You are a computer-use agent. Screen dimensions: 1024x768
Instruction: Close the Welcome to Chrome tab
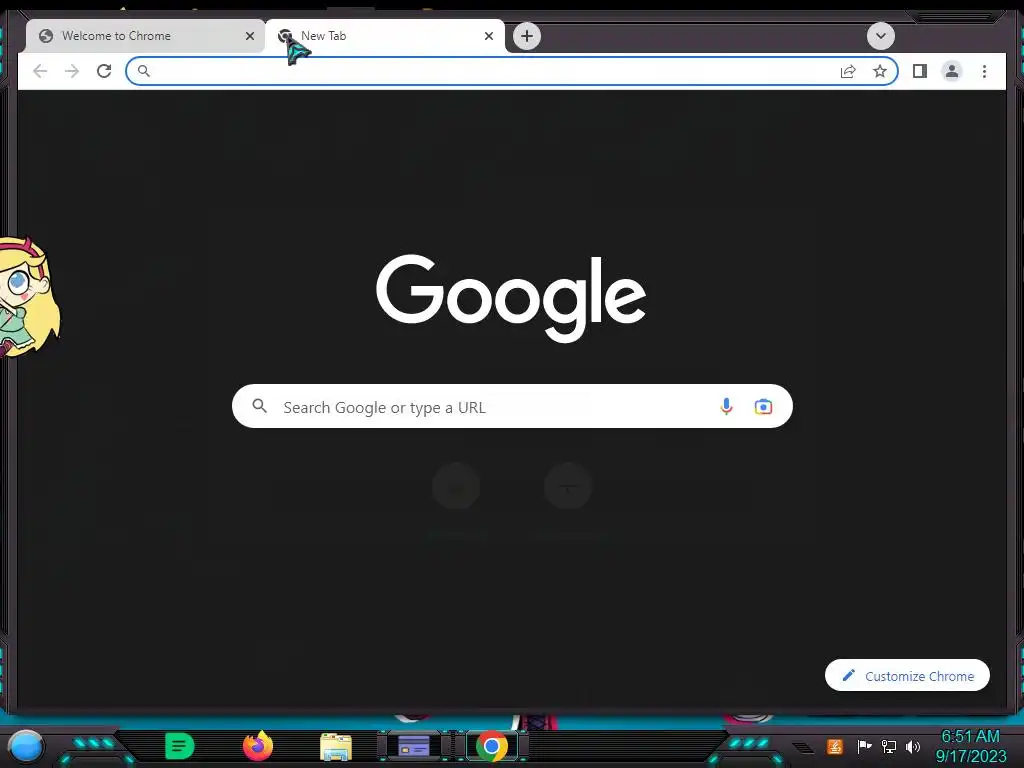(249, 36)
